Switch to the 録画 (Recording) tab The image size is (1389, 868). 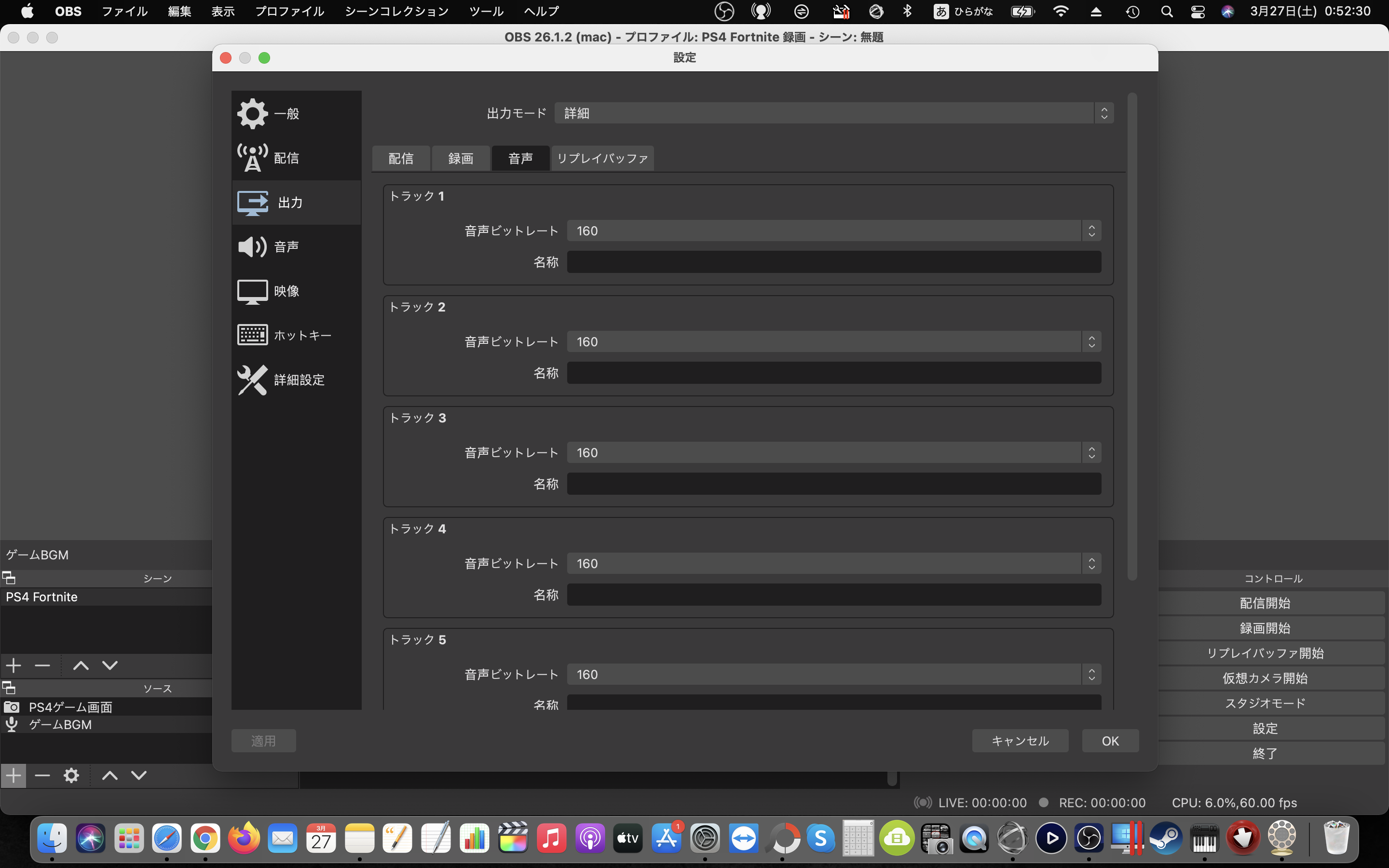(x=460, y=159)
